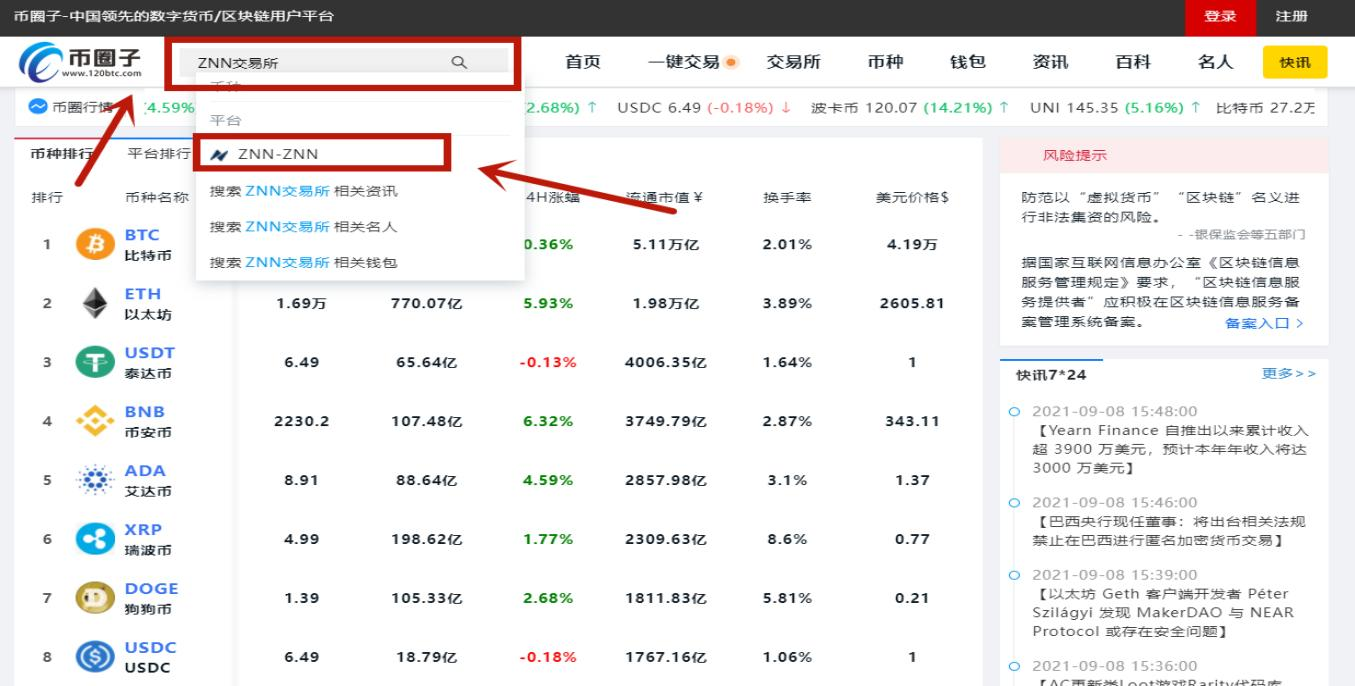Click the 风险提示 panel header

click(1164, 155)
